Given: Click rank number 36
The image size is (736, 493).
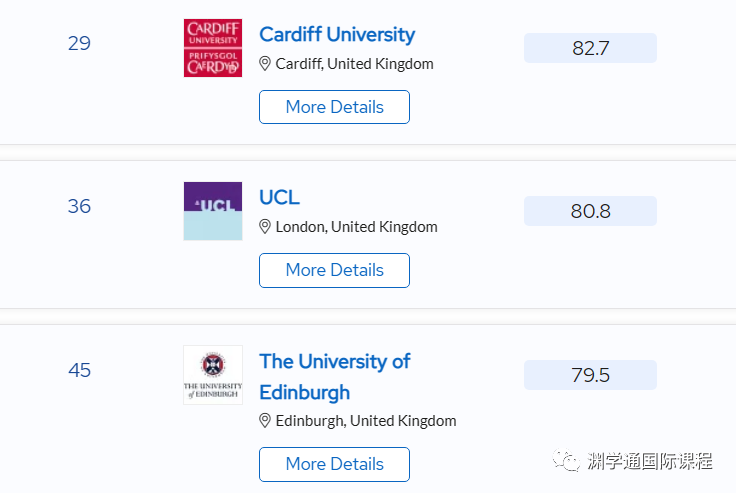Looking at the screenshot, I should [79, 206].
